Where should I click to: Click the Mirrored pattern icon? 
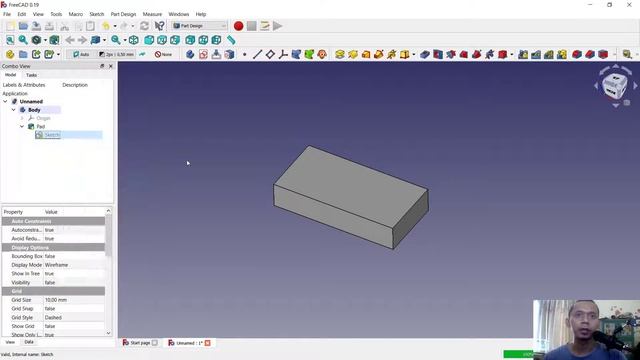pos(523,54)
